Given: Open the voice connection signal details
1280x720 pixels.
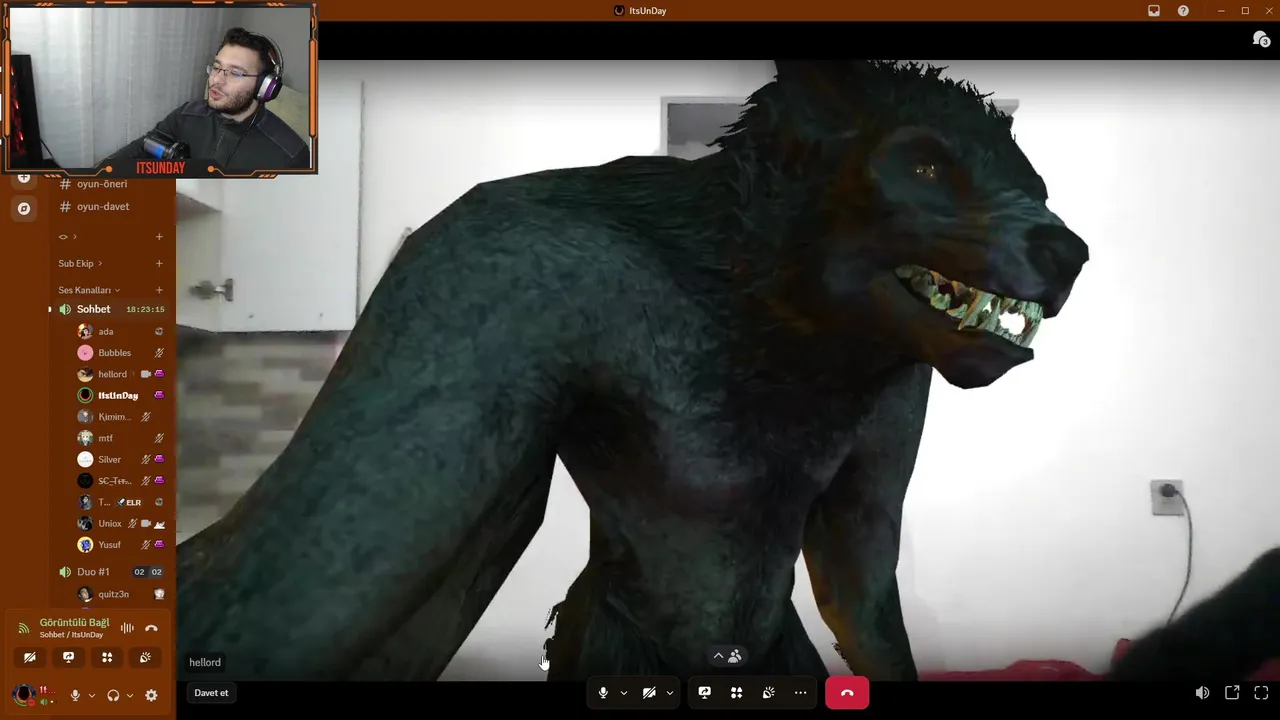Looking at the screenshot, I should (x=24, y=628).
